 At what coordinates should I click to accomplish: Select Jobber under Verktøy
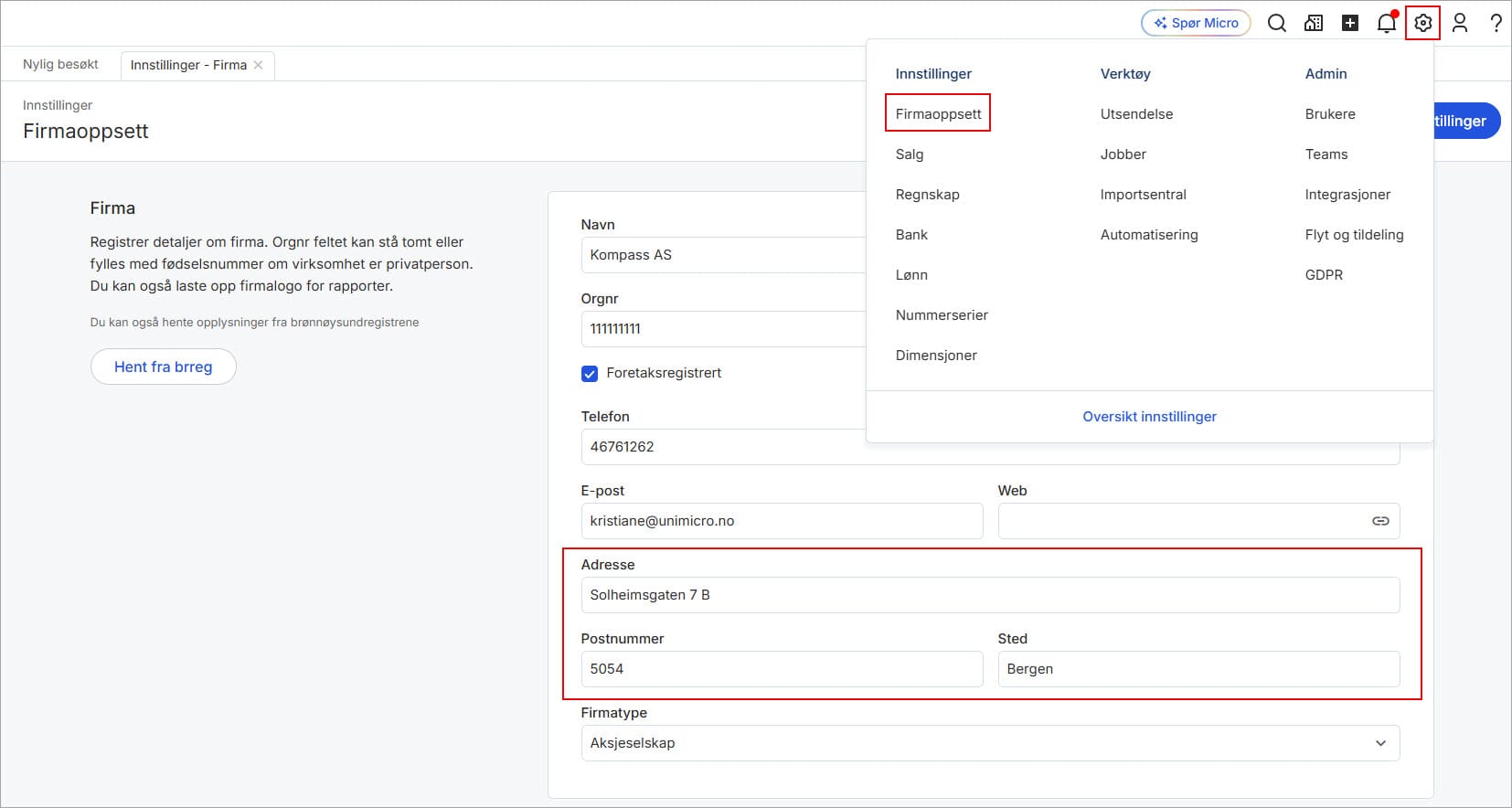1123,154
